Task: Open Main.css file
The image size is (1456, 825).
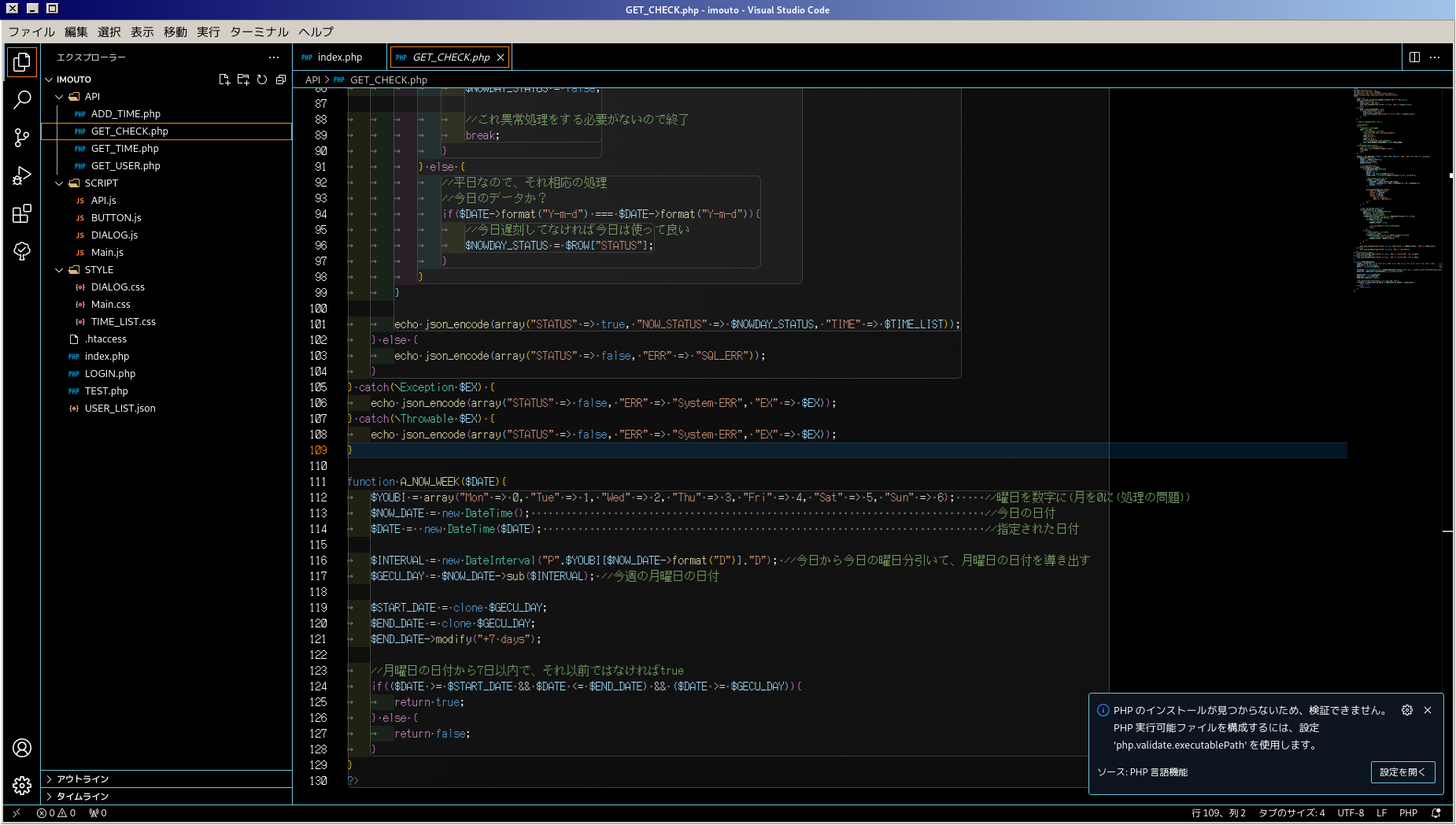Action: click(x=167, y=305)
